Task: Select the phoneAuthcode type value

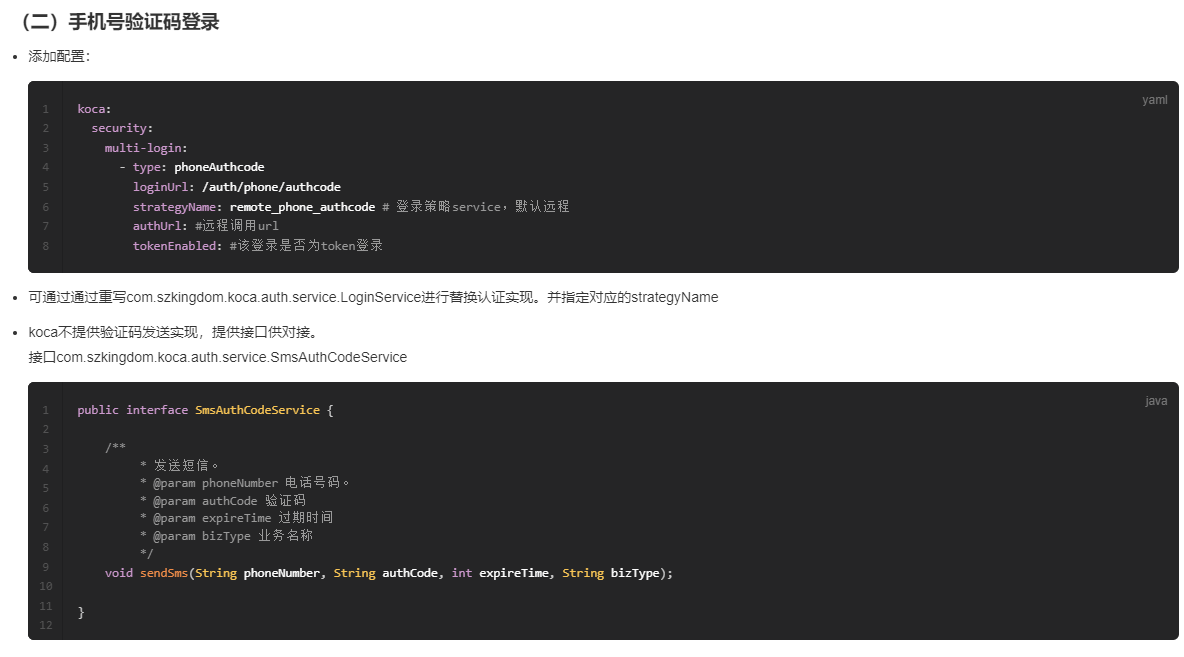Action: pos(219,167)
